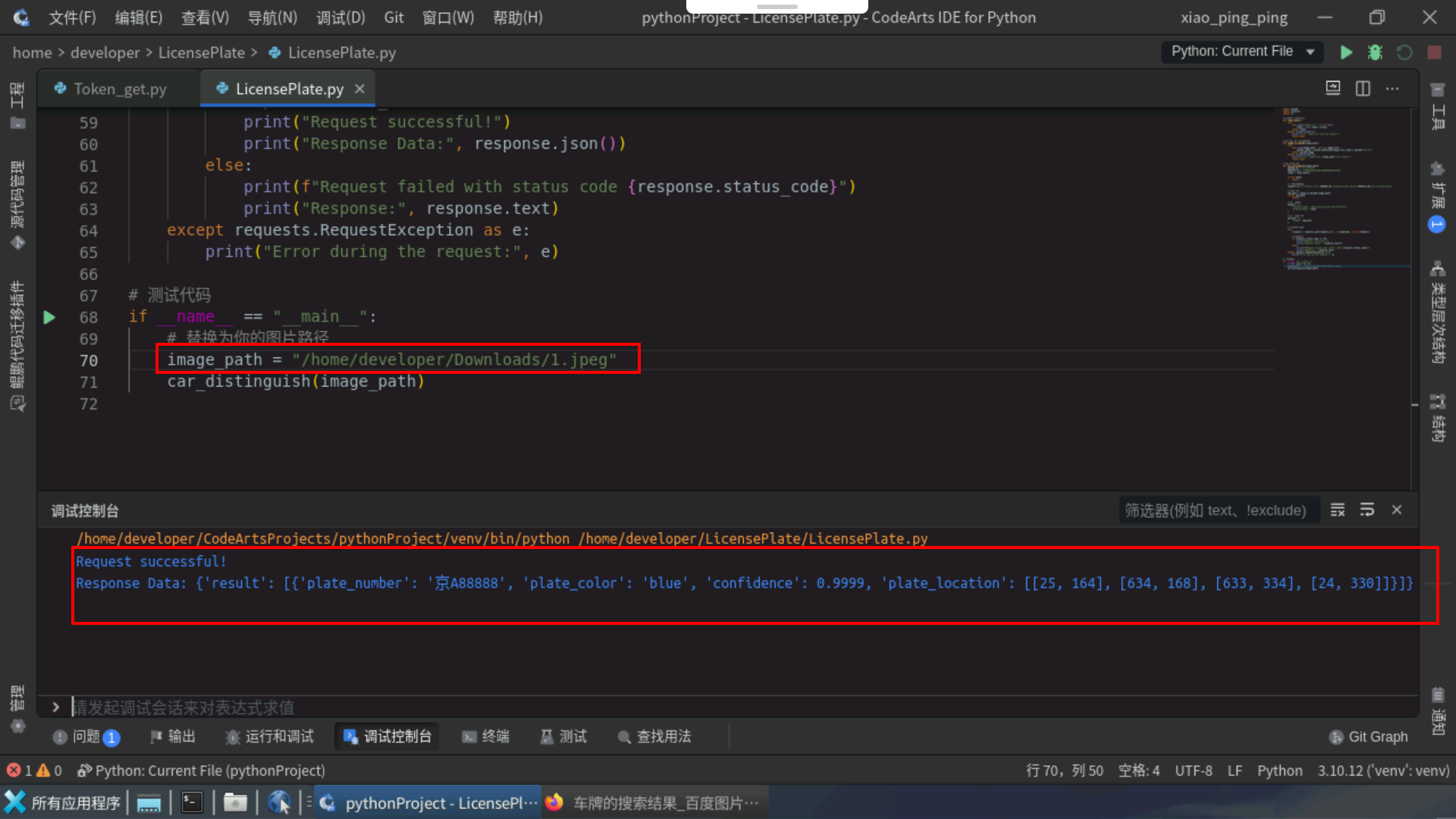This screenshot has height=819, width=1456.
Task: Expand the developer breadcrumb item
Action: (x=105, y=52)
